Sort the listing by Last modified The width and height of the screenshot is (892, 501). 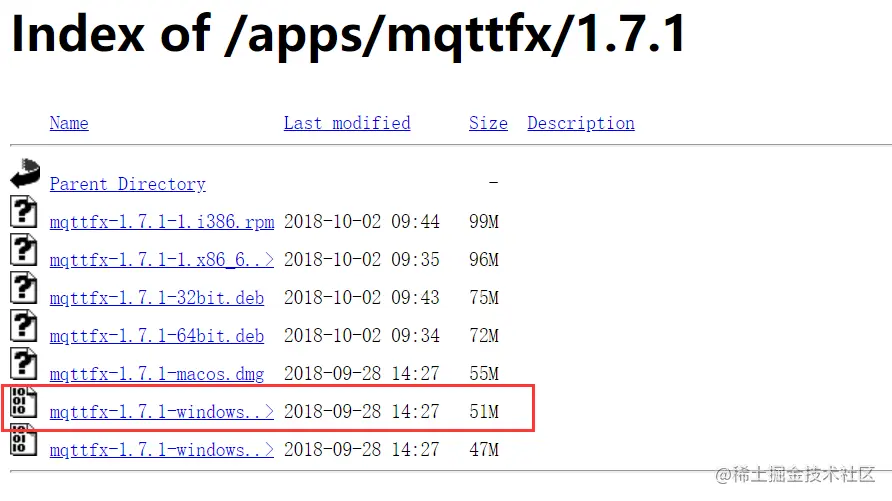click(x=347, y=123)
